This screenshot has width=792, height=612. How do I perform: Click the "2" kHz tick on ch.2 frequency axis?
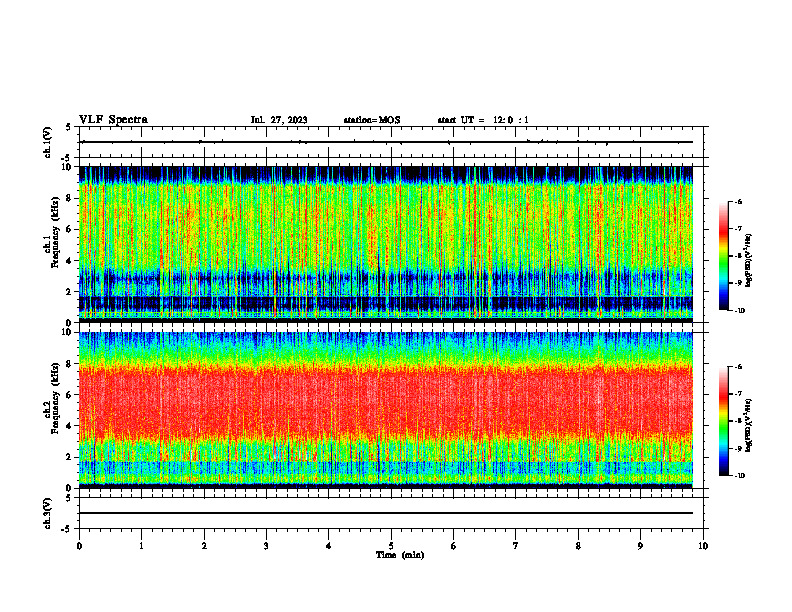70,457
